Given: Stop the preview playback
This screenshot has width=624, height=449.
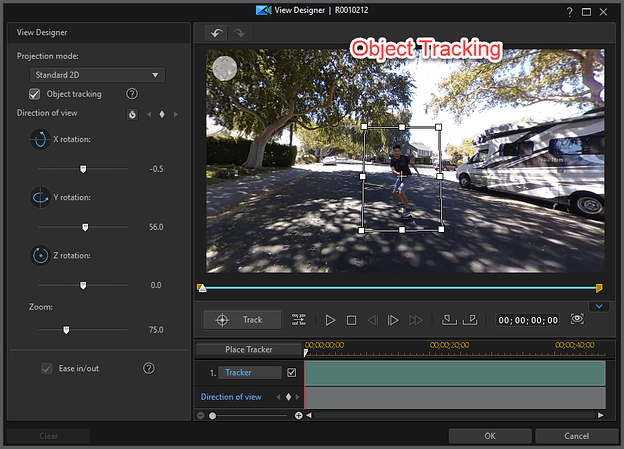Looking at the screenshot, I should pos(351,320).
